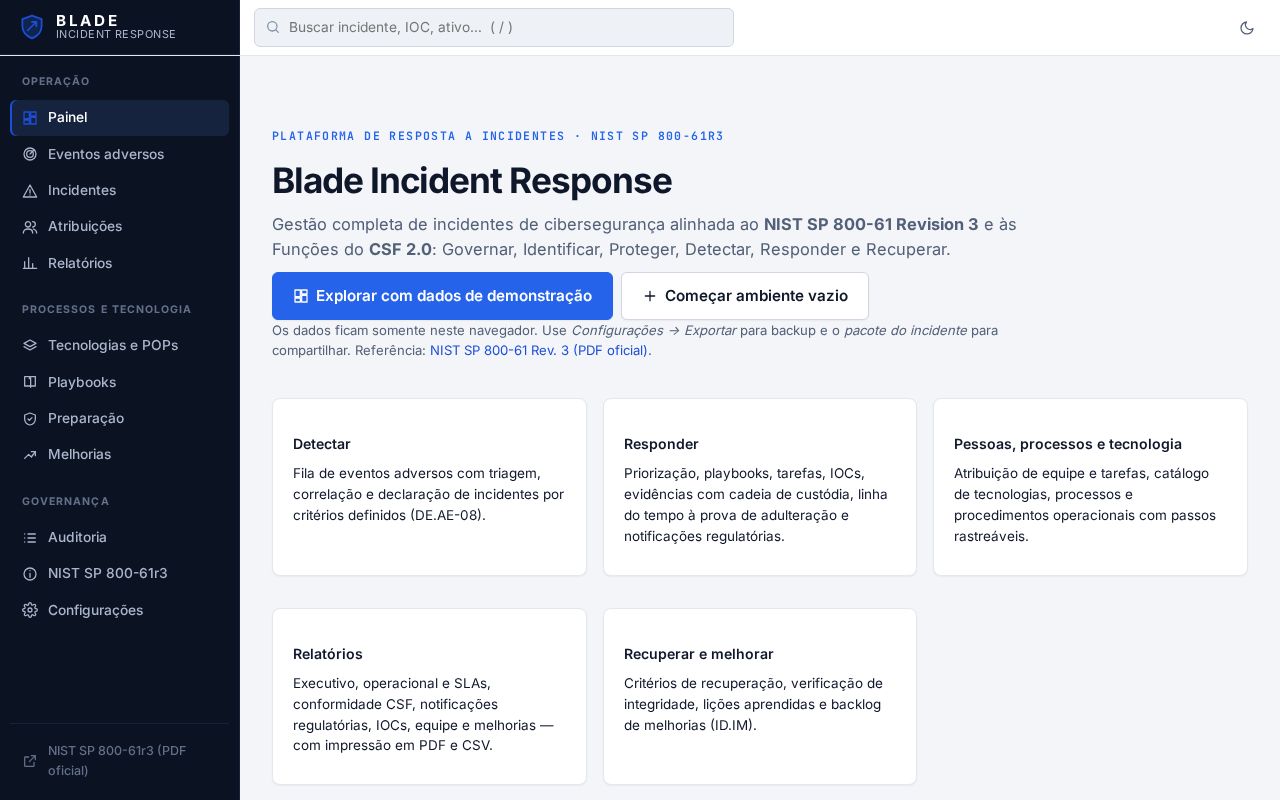
Task: Go to the Auditoria page
Action: pos(119,537)
